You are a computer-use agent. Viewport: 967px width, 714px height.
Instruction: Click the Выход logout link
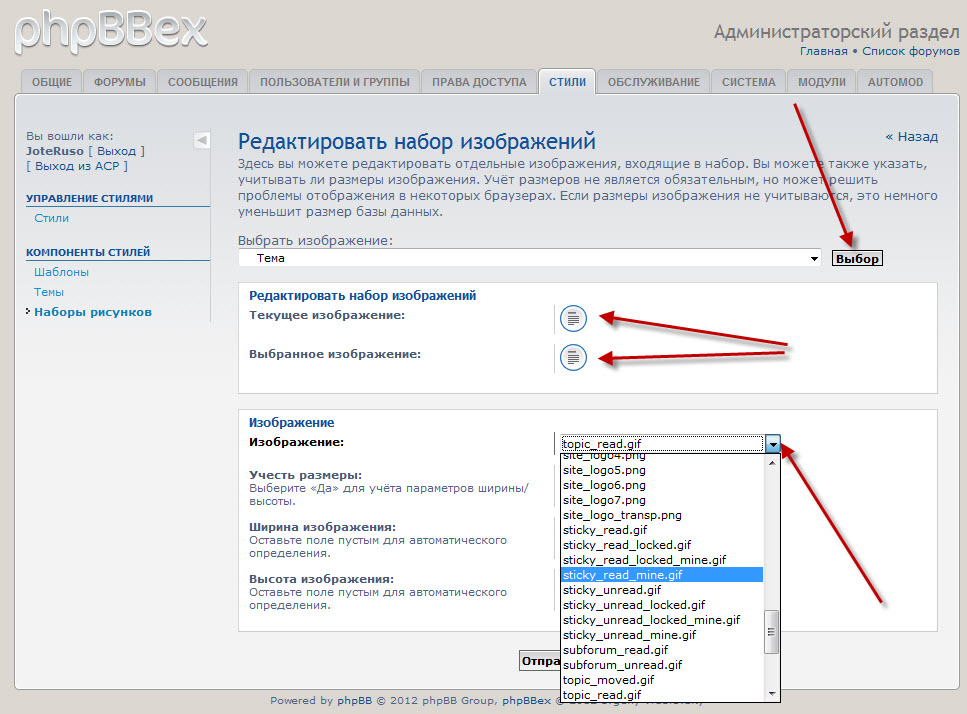point(117,151)
